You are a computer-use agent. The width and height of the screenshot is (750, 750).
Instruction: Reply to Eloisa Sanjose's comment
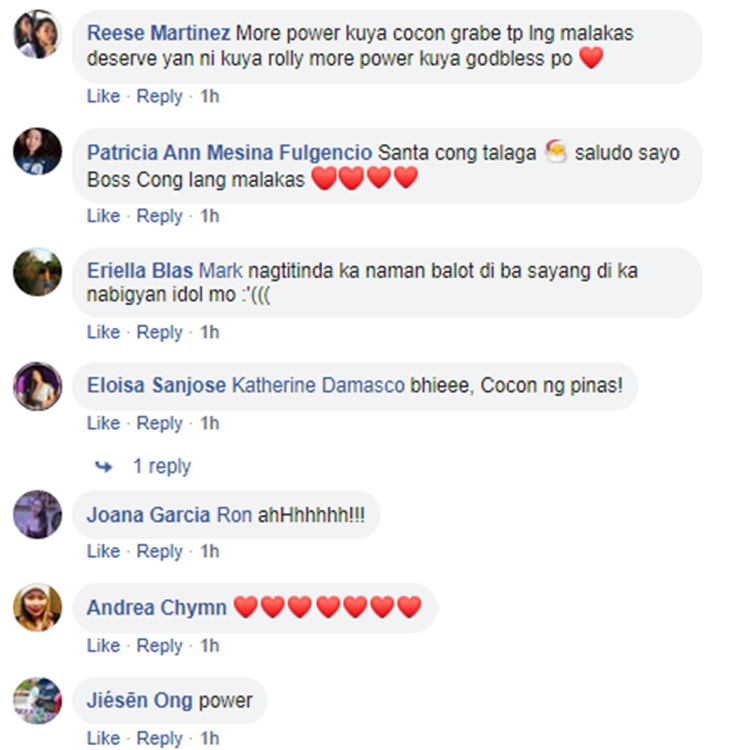(159, 423)
